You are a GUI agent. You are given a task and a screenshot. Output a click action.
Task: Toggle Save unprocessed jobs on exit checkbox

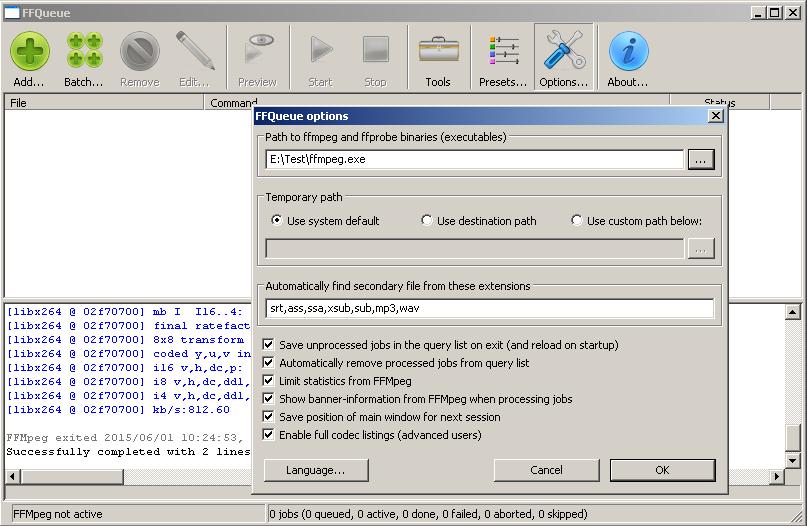(x=268, y=344)
